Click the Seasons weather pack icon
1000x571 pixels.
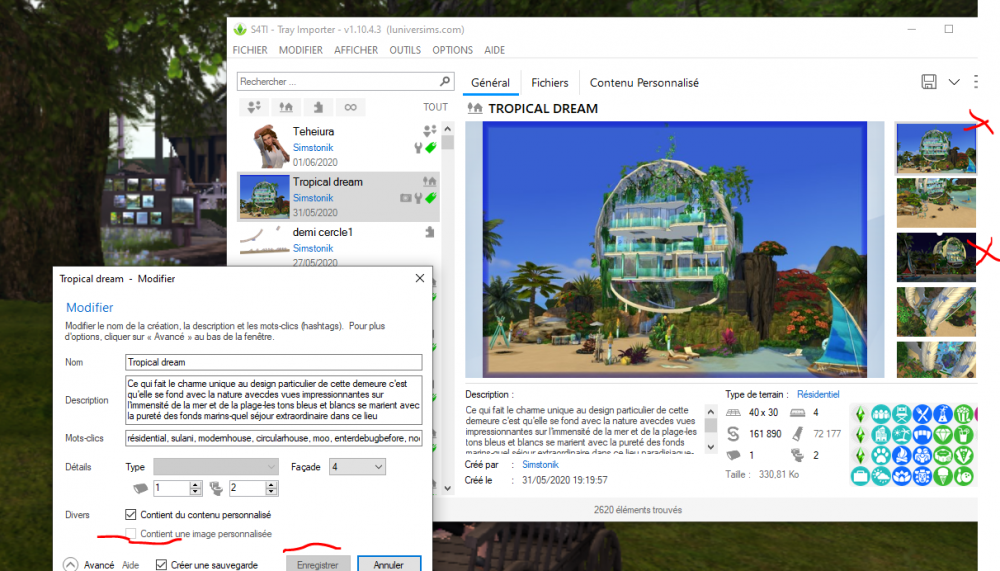(x=881, y=476)
